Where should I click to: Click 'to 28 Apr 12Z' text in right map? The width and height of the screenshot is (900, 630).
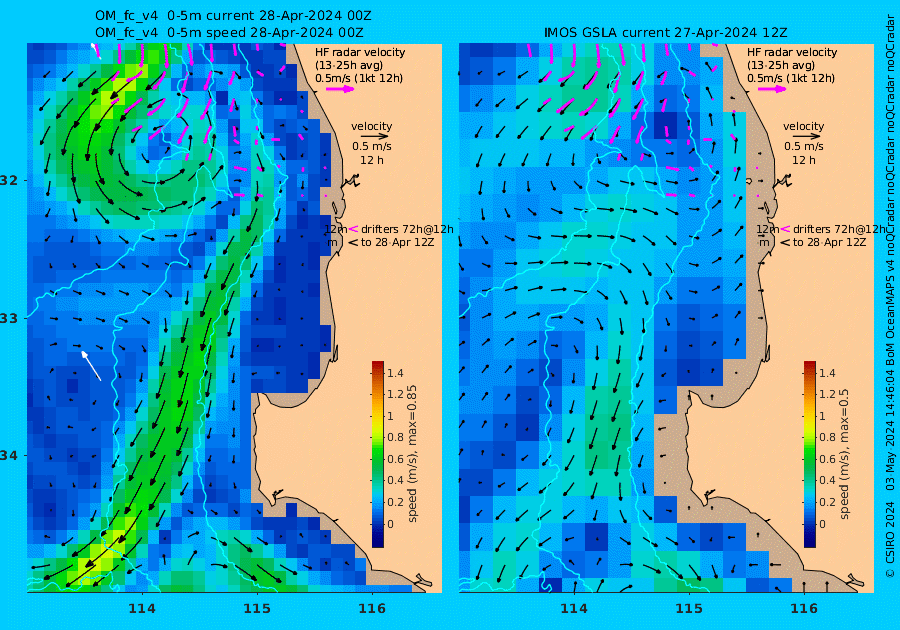pyautogui.click(x=829, y=242)
